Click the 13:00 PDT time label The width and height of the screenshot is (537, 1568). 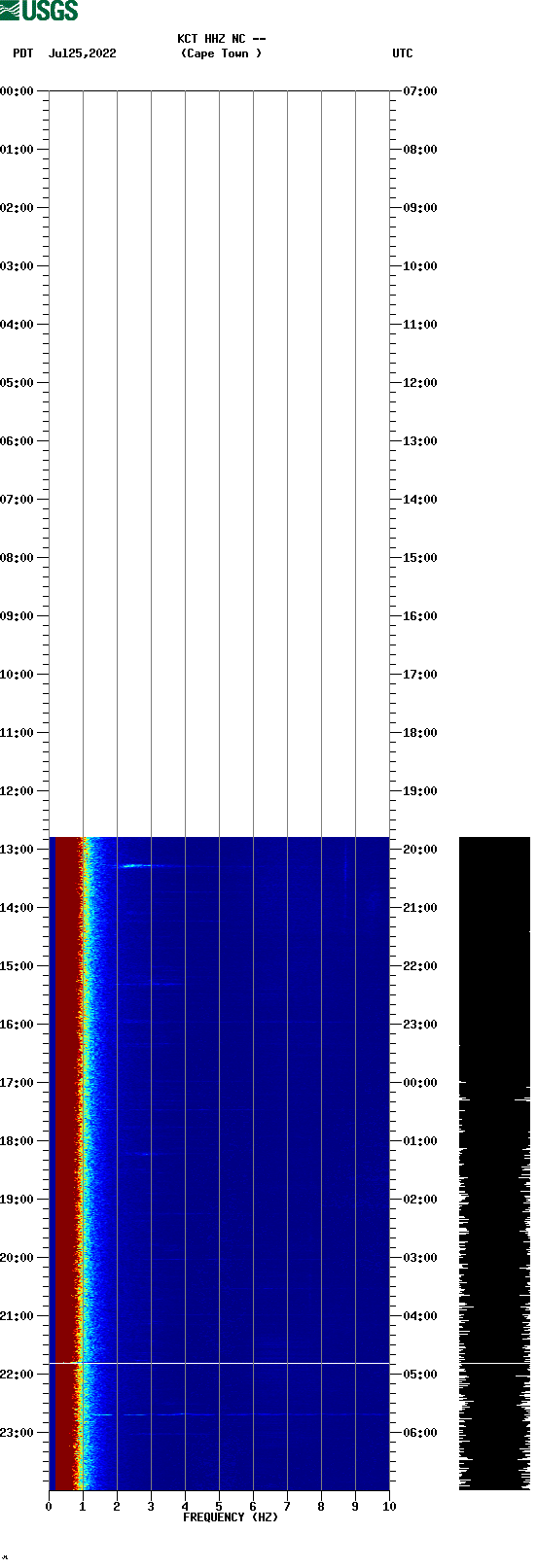[x=18, y=850]
